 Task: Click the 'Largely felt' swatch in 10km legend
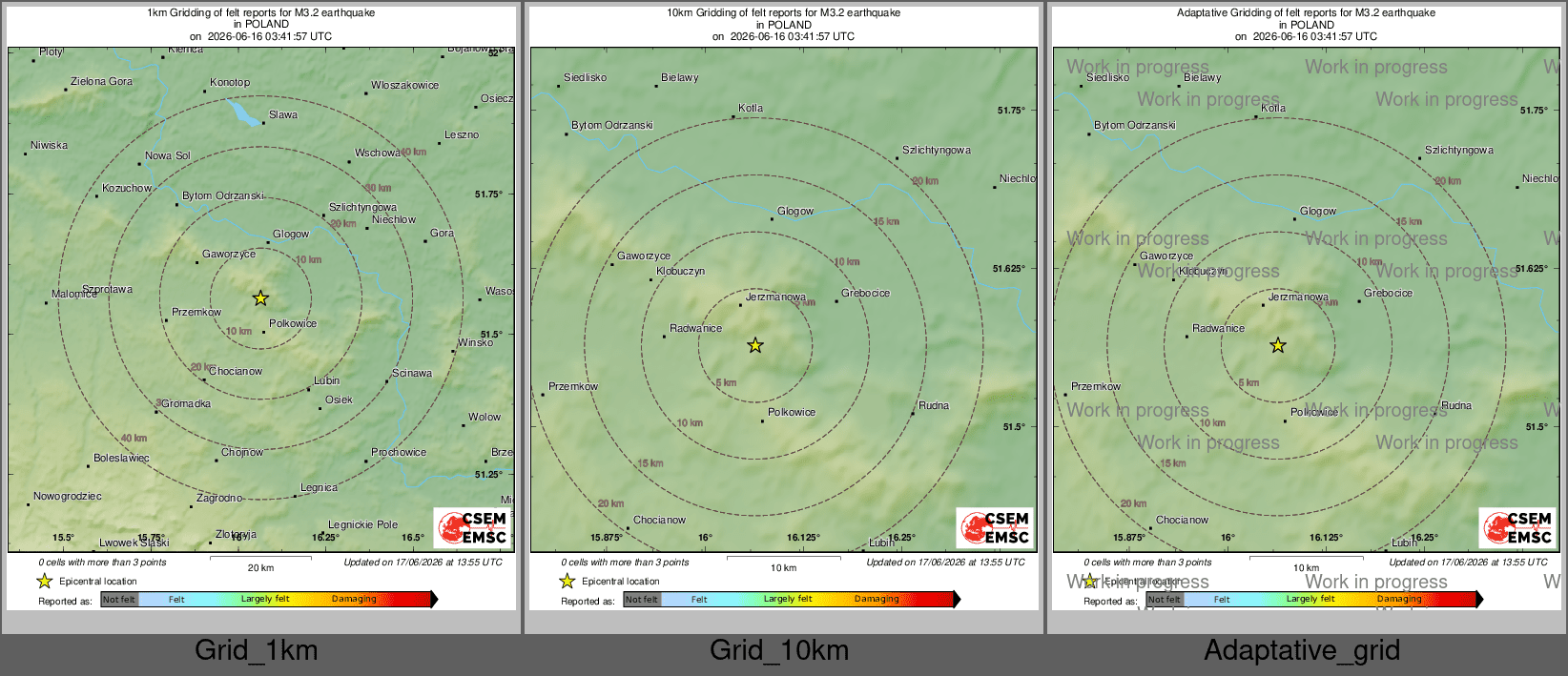click(788, 599)
